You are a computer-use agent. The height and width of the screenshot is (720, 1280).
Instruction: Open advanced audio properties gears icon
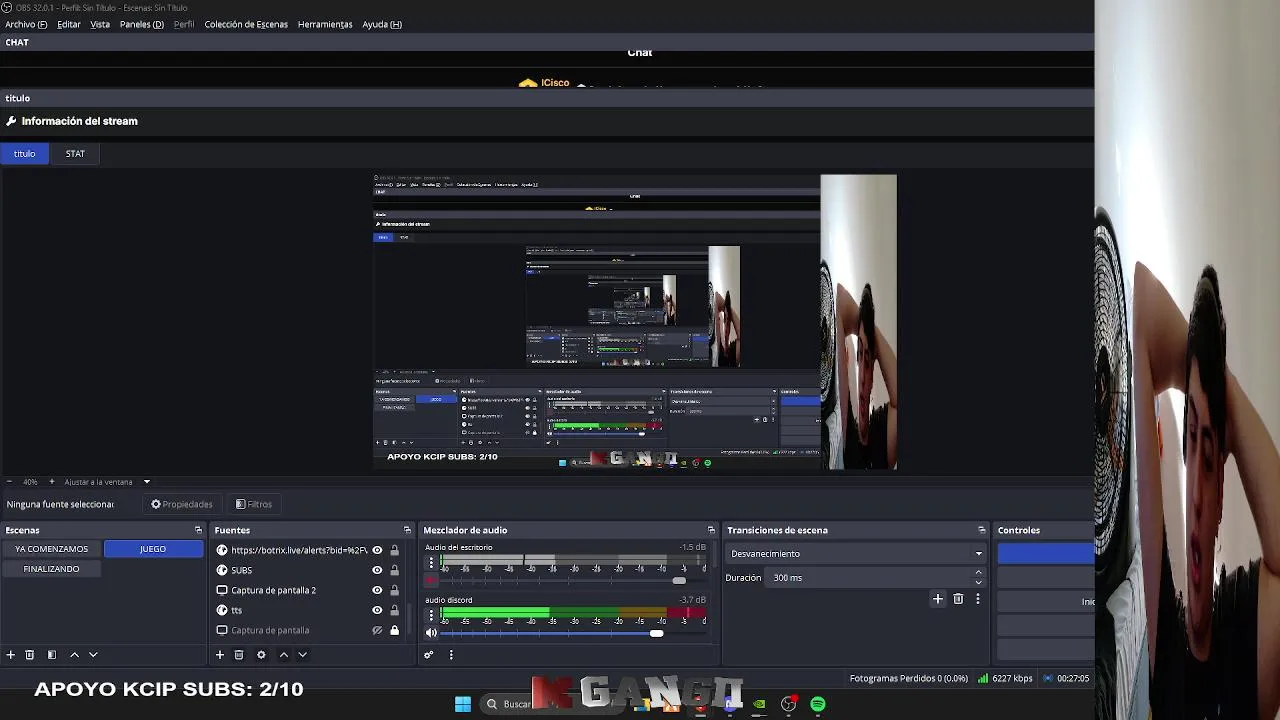pyautogui.click(x=428, y=655)
